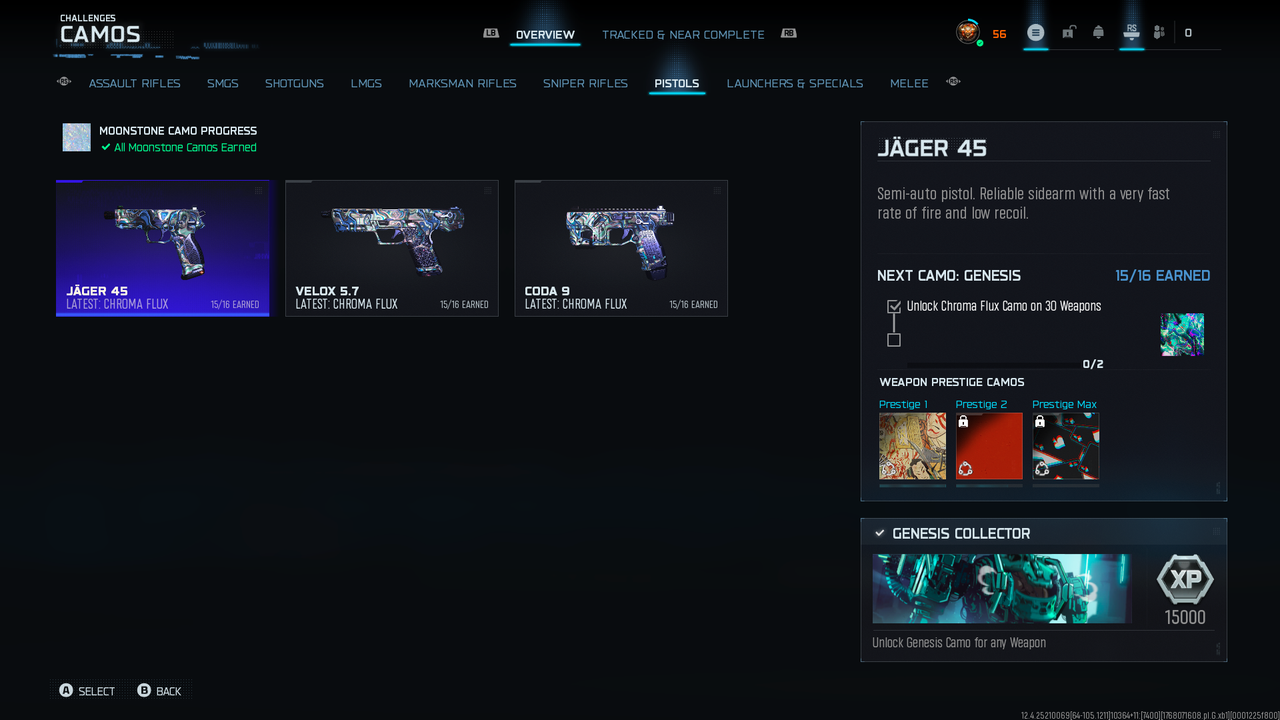This screenshot has width=1280, height=720.
Task: Open the Shotguns category
Action: point(294,84)
